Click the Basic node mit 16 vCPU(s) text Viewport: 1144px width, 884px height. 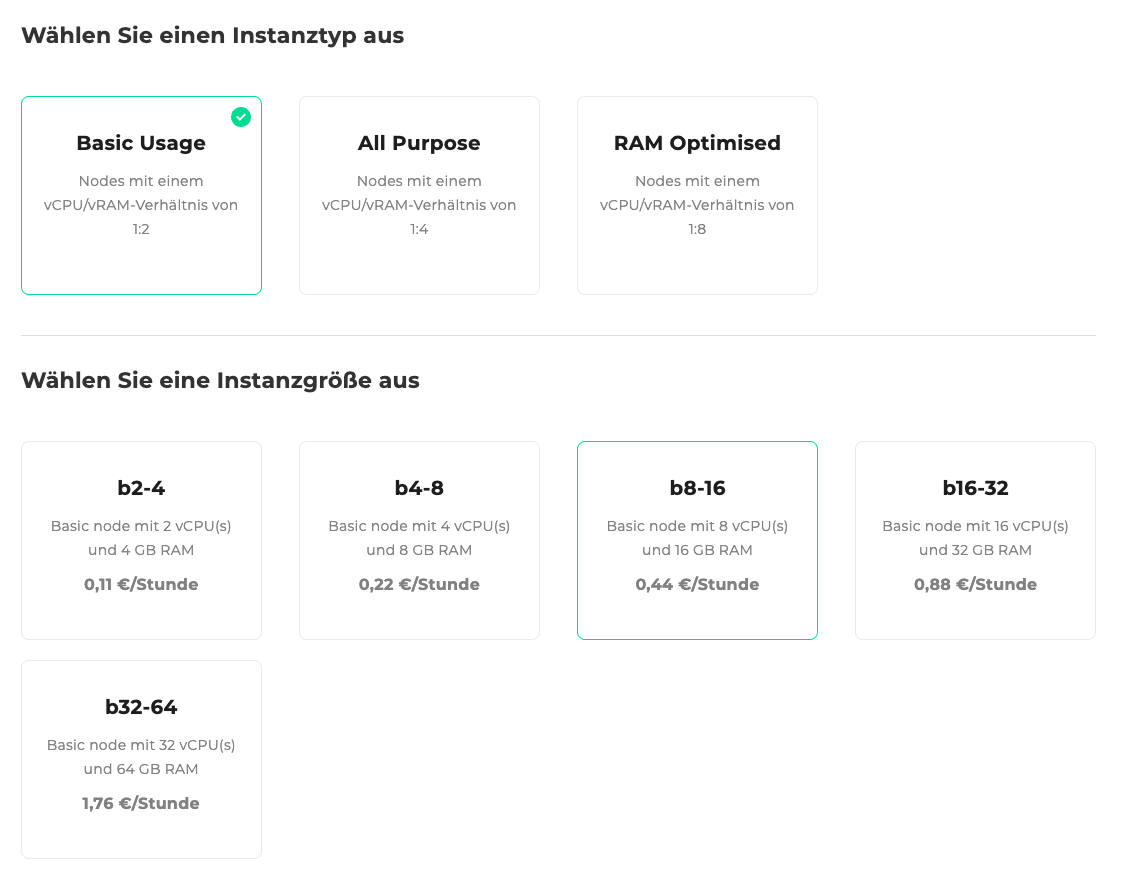click(x=975, y=525)
